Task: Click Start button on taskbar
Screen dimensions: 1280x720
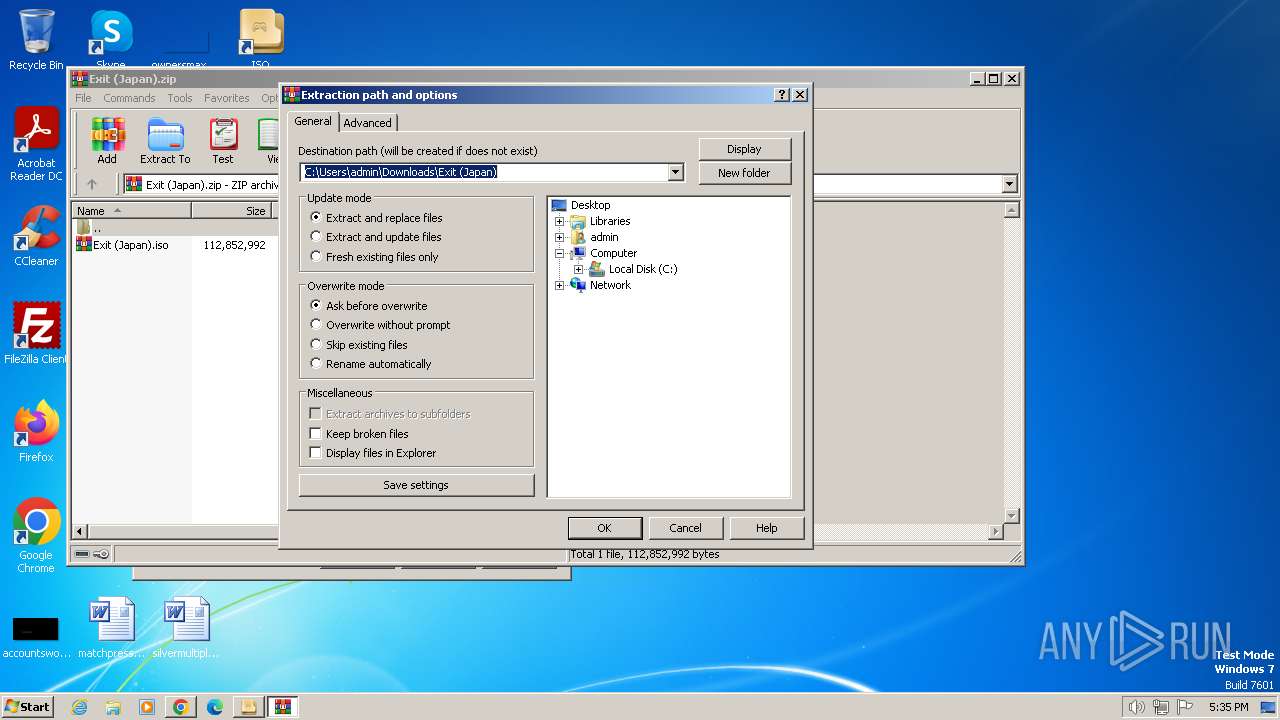Action: pyautogui.click(x=27, y=707)
